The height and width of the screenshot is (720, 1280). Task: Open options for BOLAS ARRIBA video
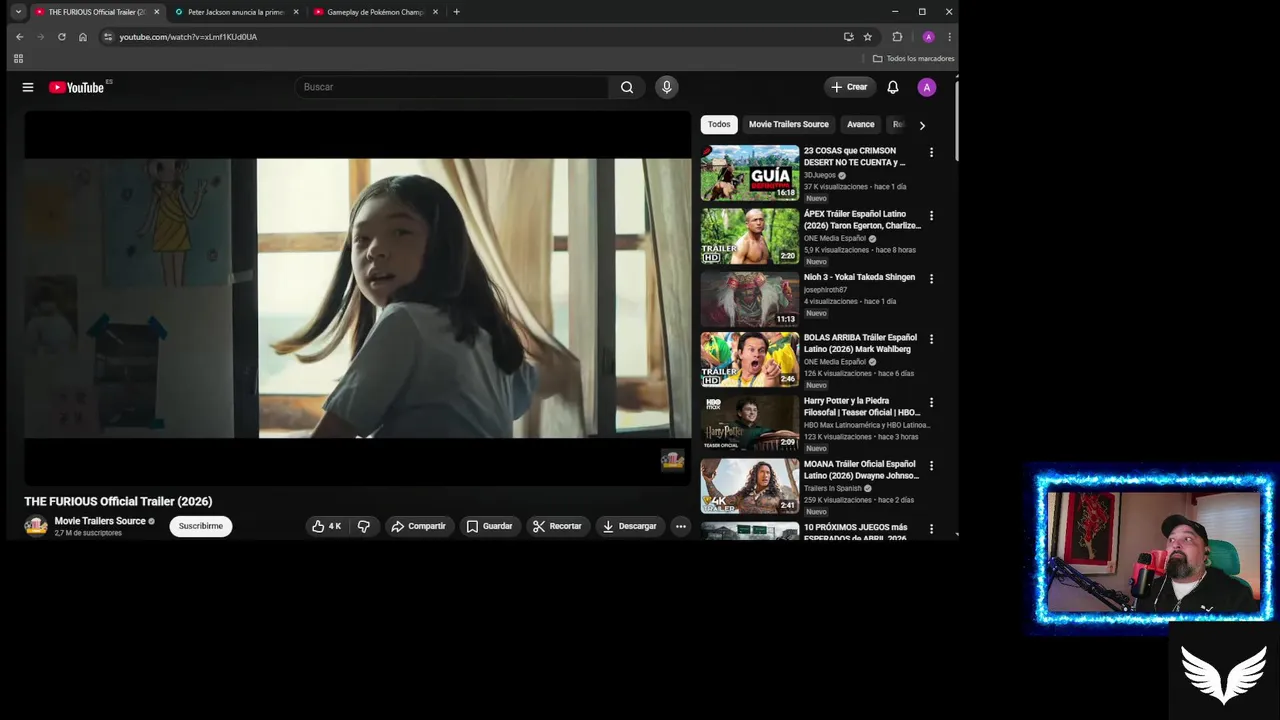coord(931,339)
